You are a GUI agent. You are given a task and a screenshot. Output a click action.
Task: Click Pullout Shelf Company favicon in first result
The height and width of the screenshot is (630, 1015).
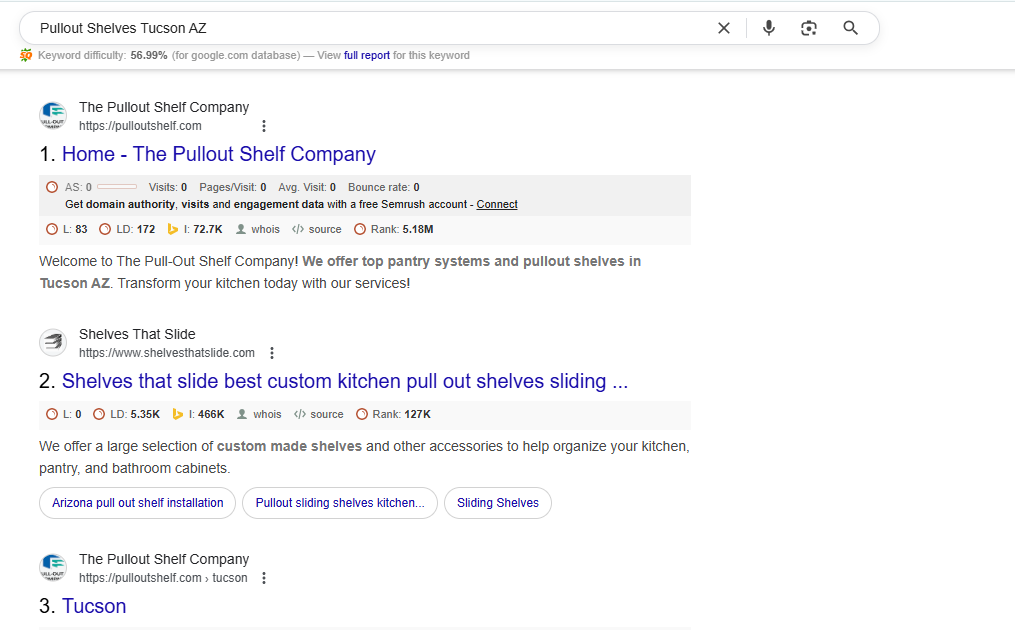tap(53, 116)
